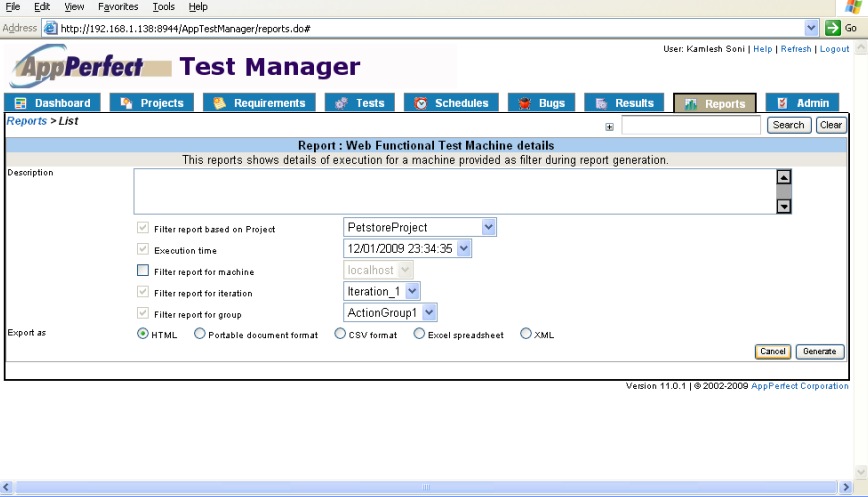Image resolution: width=868 pixels, height=497 pixels.
Task: Click the green Go arrow icon
Action: [833, 28]
